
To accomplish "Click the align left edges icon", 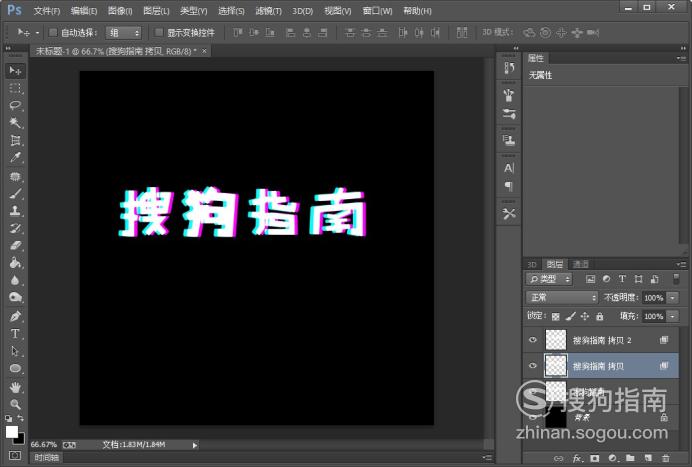I will tap(290, 33).
